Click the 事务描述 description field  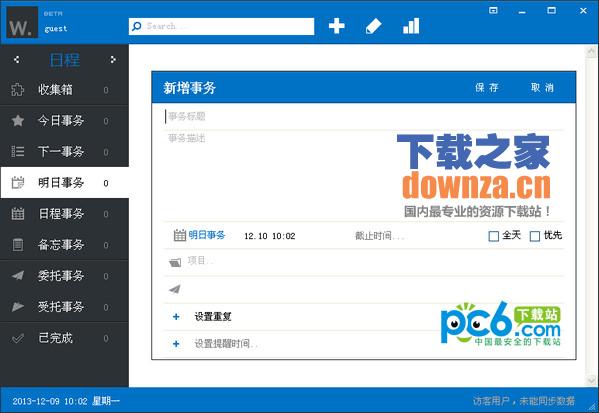click(x=364, y=175)
